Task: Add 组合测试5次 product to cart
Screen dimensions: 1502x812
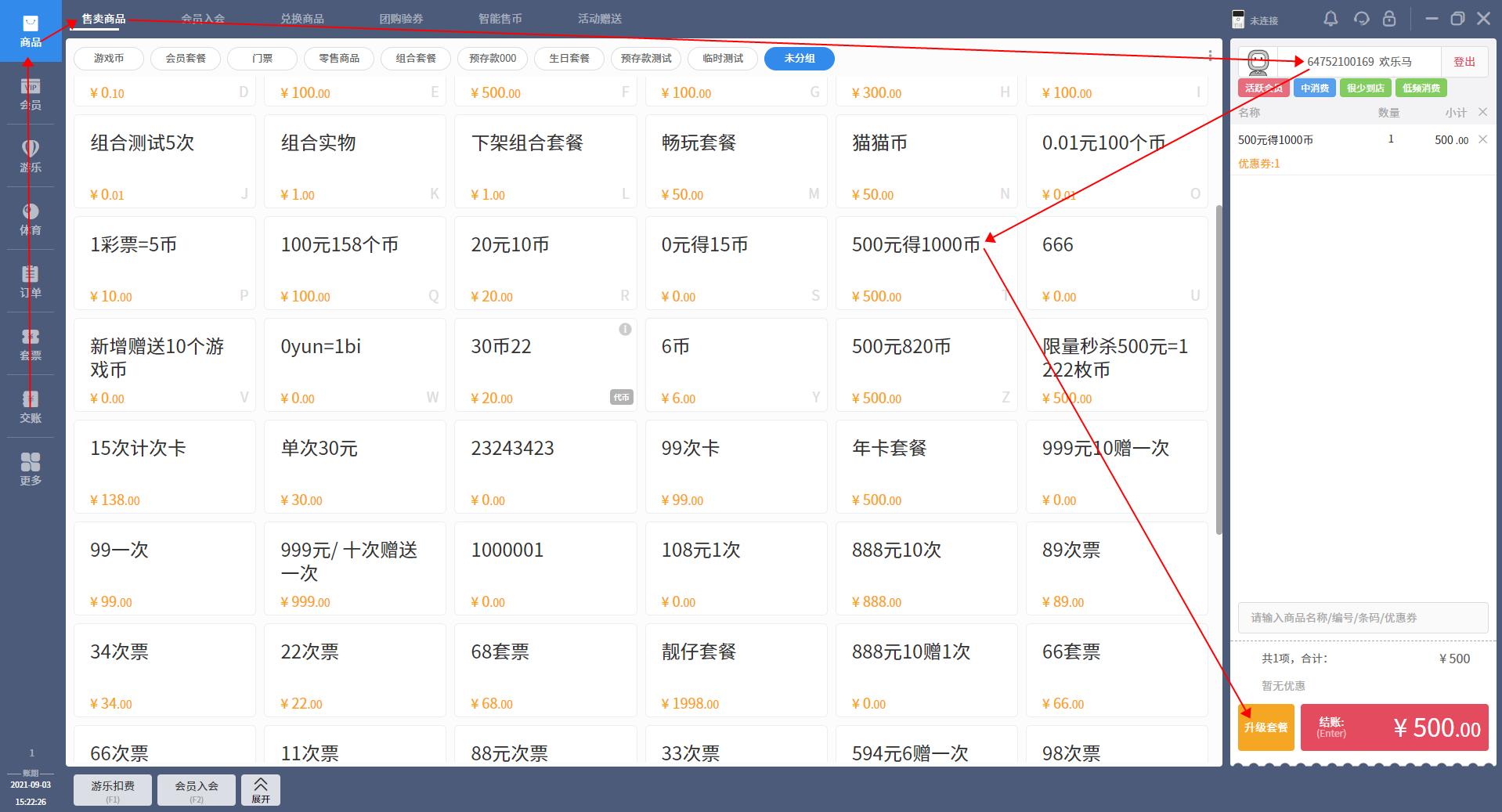Action: coord(164,161)
